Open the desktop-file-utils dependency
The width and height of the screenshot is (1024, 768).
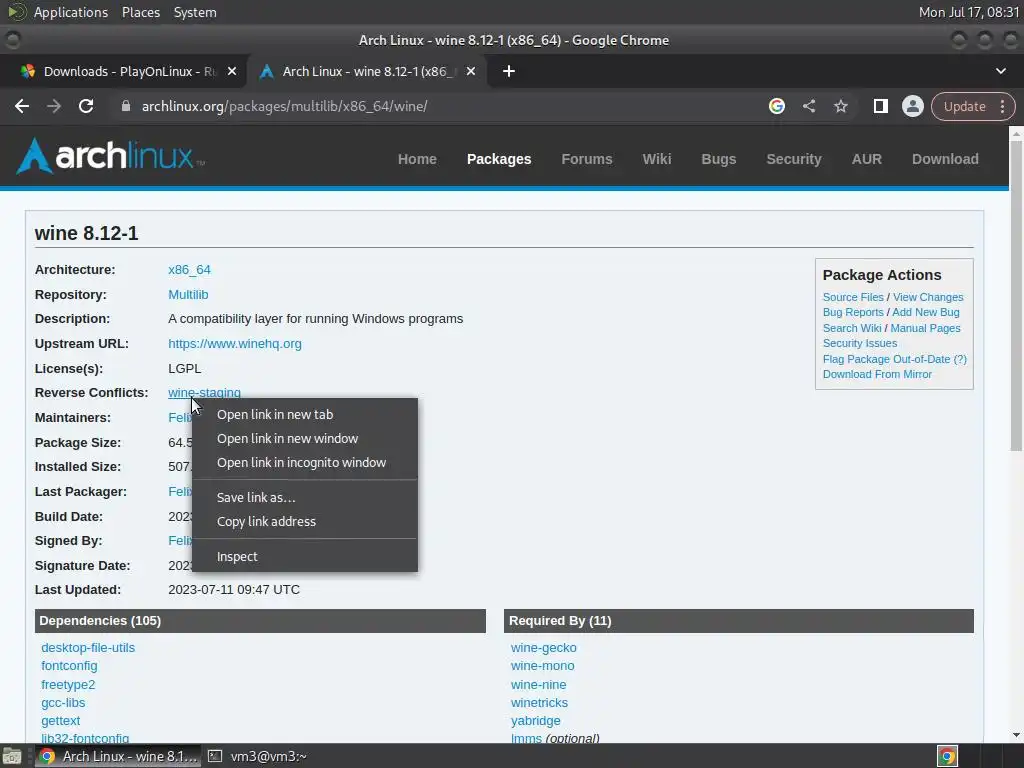pyautogui.click(x=88, y=648)
